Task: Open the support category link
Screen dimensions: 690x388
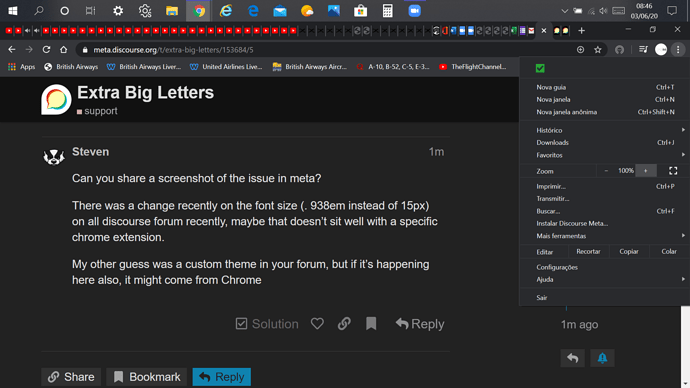Action: 97,111
